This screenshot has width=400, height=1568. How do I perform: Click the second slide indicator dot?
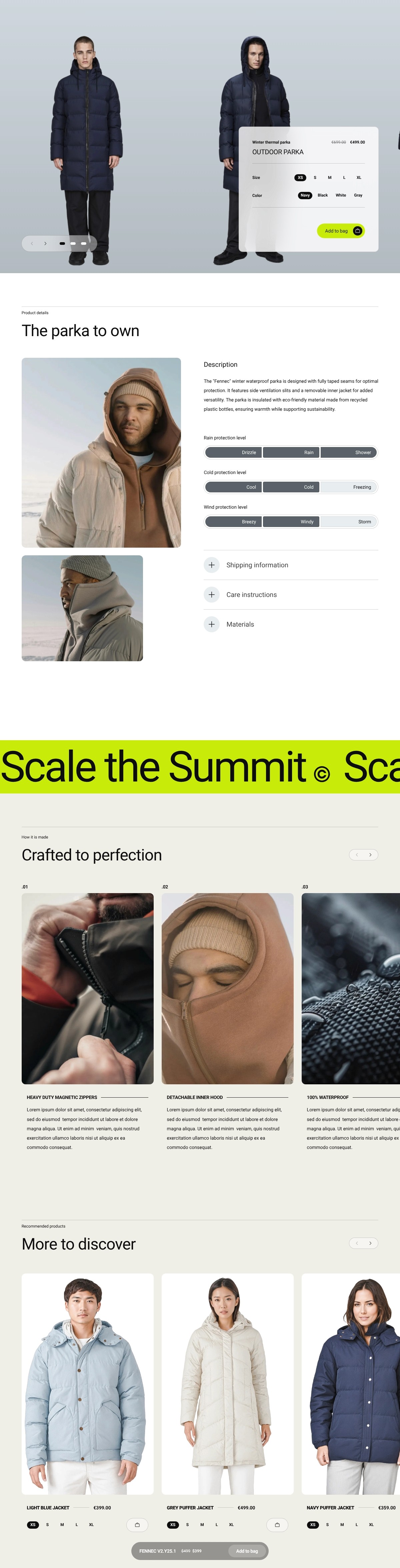(x=73, y=244)
